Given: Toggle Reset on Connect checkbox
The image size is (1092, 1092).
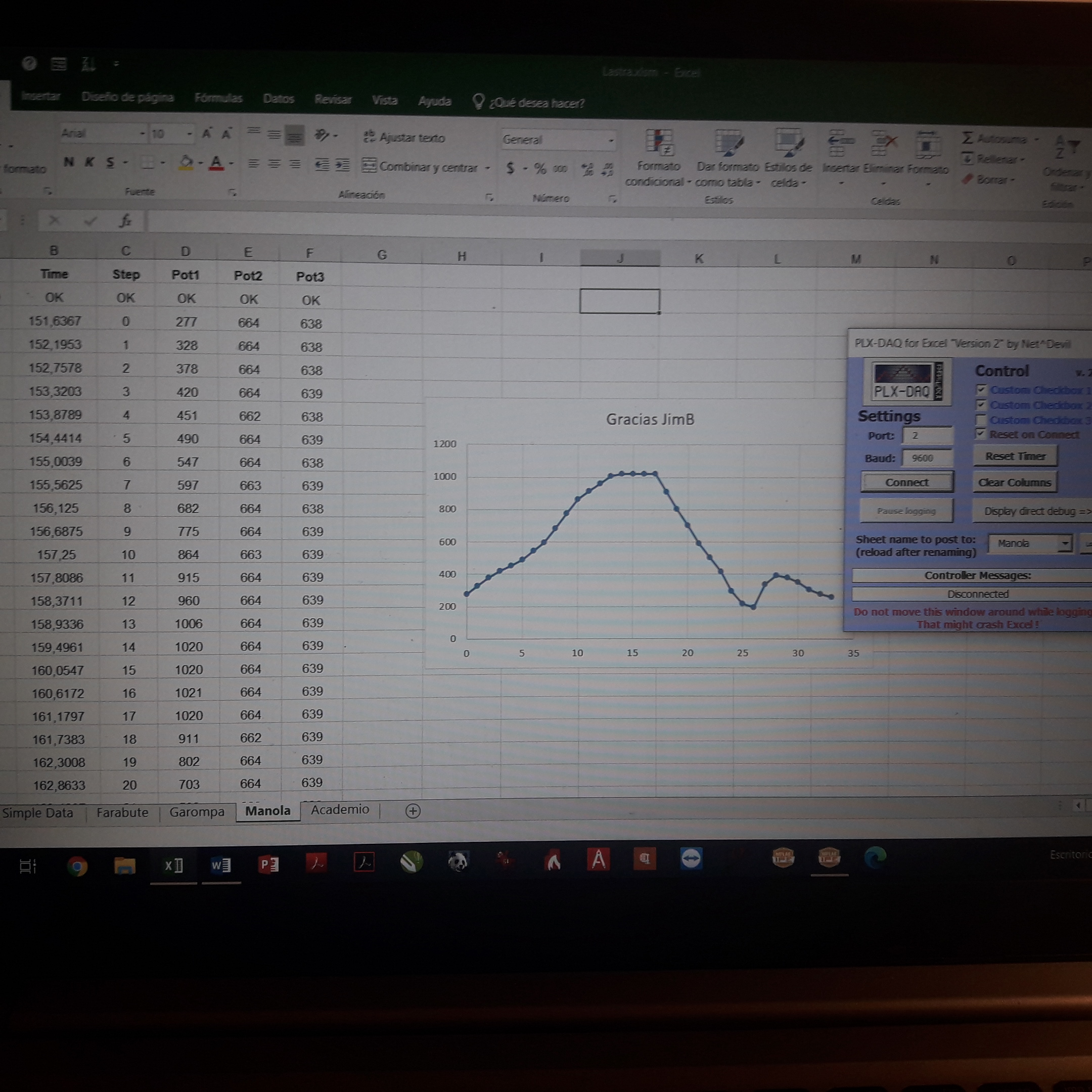Looking at the screenshot, I should point(981,434).
